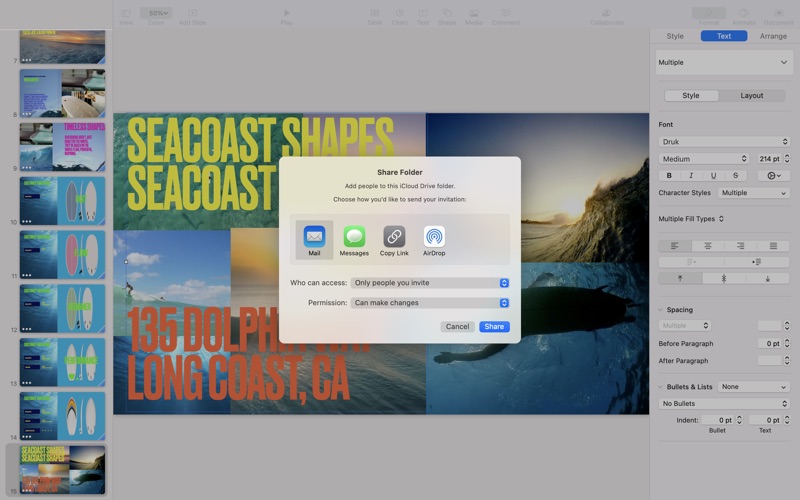Open the Druk font family dropdown
Screen dimensions: 800x500
coord(724,142)
